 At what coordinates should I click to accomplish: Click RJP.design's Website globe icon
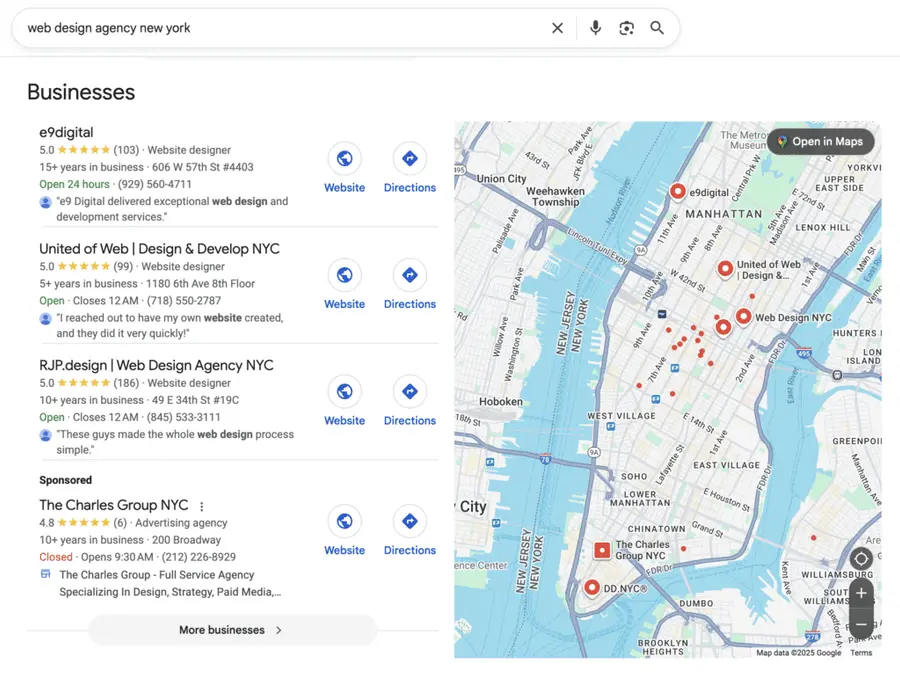coord(344,391)
